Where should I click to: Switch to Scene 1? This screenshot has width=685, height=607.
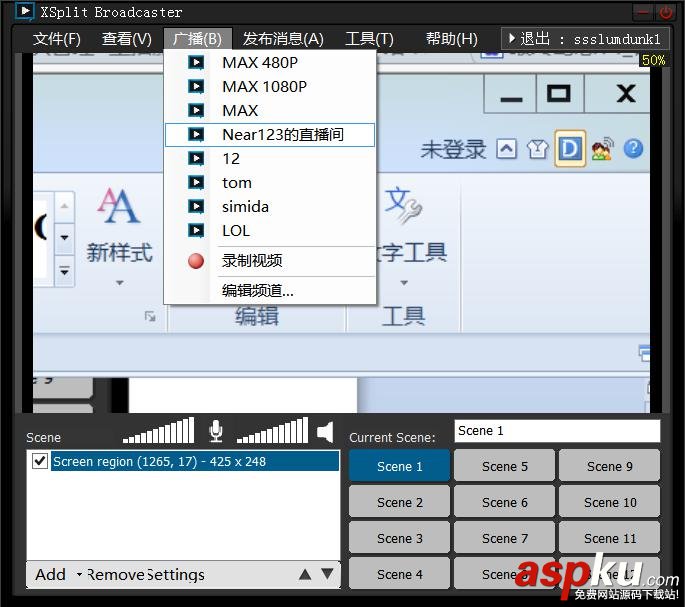(x=399, y=466)
